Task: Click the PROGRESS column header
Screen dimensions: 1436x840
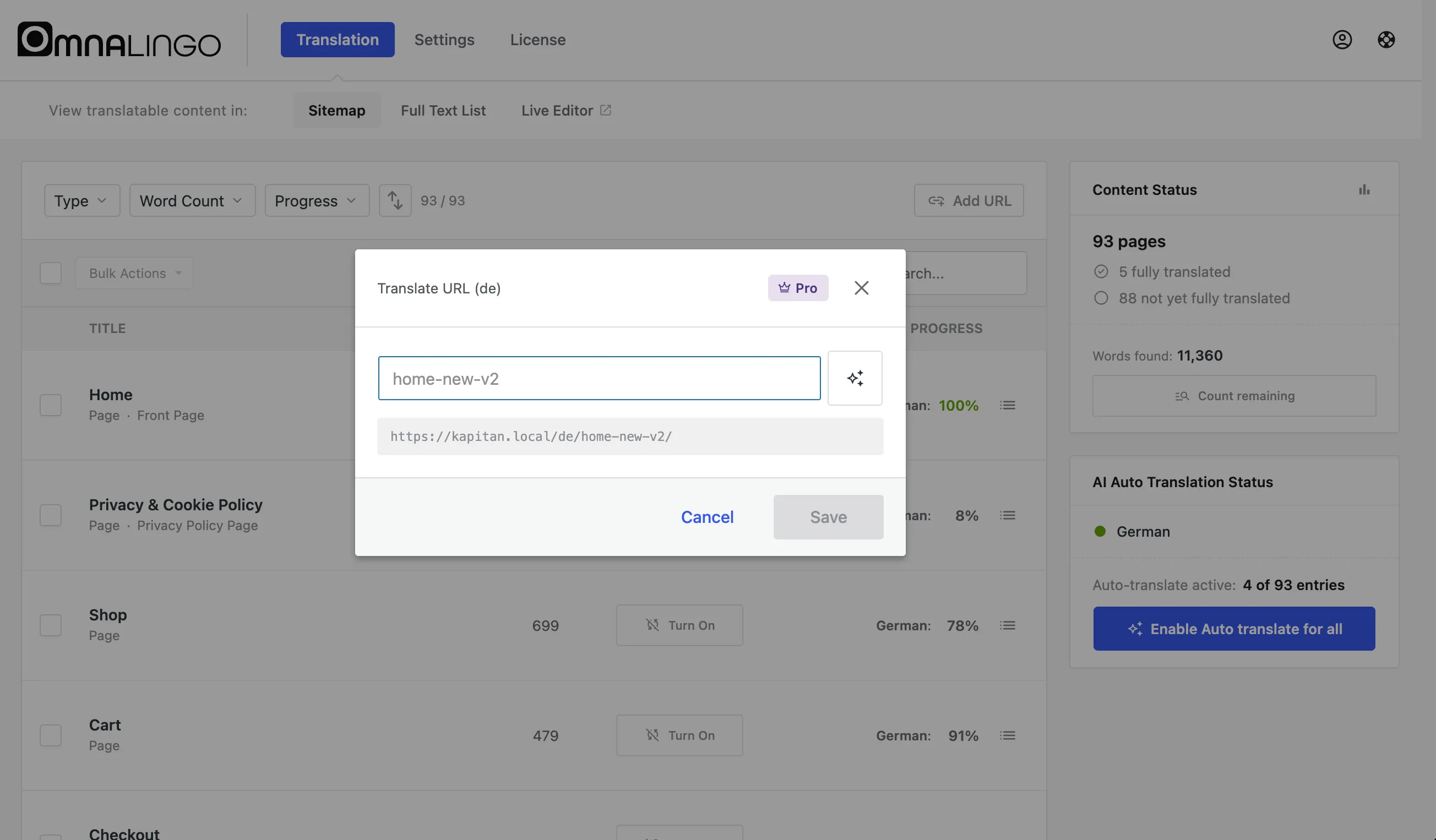Action: (946, 328)
